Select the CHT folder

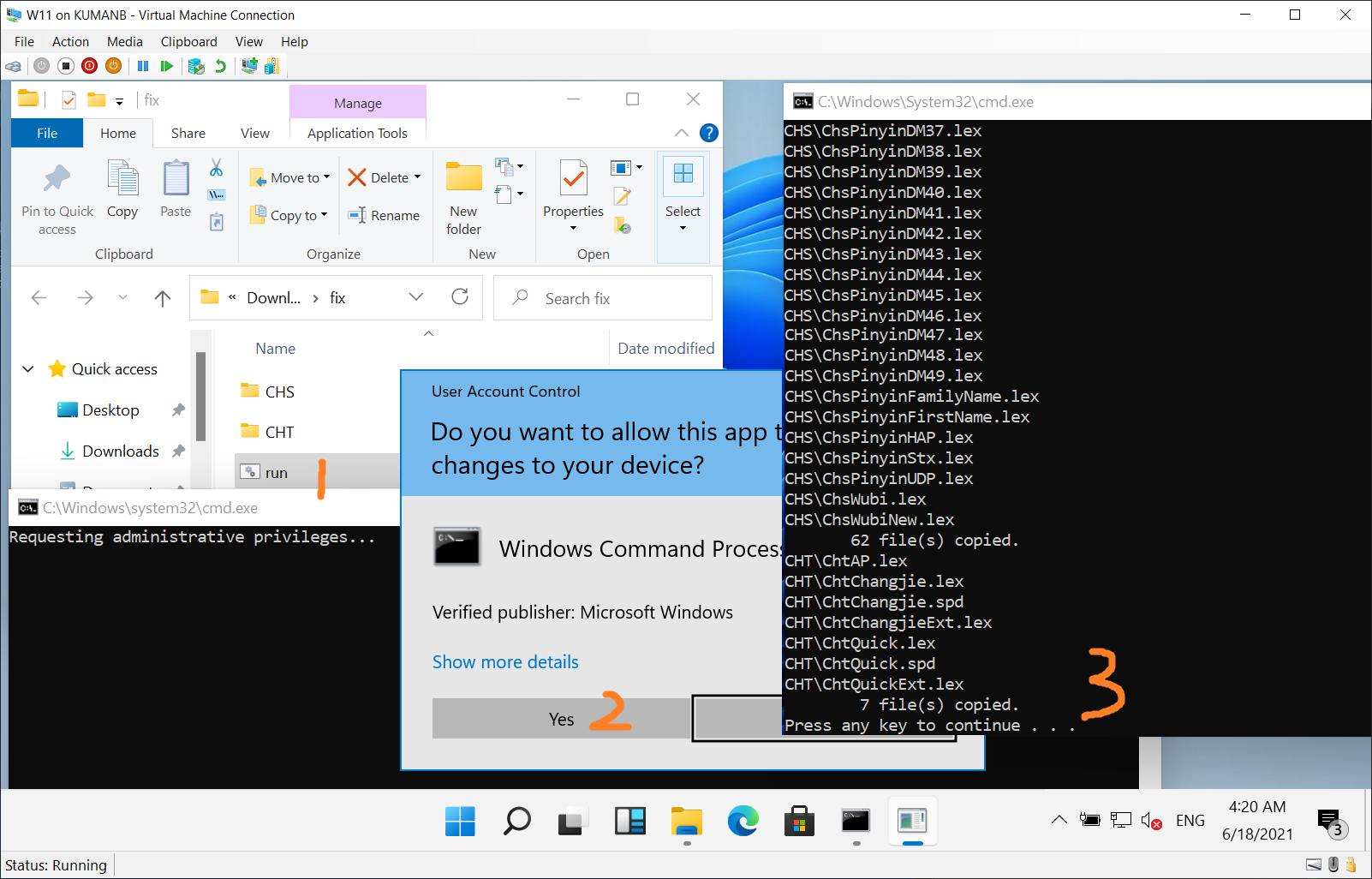coord(279,432)
